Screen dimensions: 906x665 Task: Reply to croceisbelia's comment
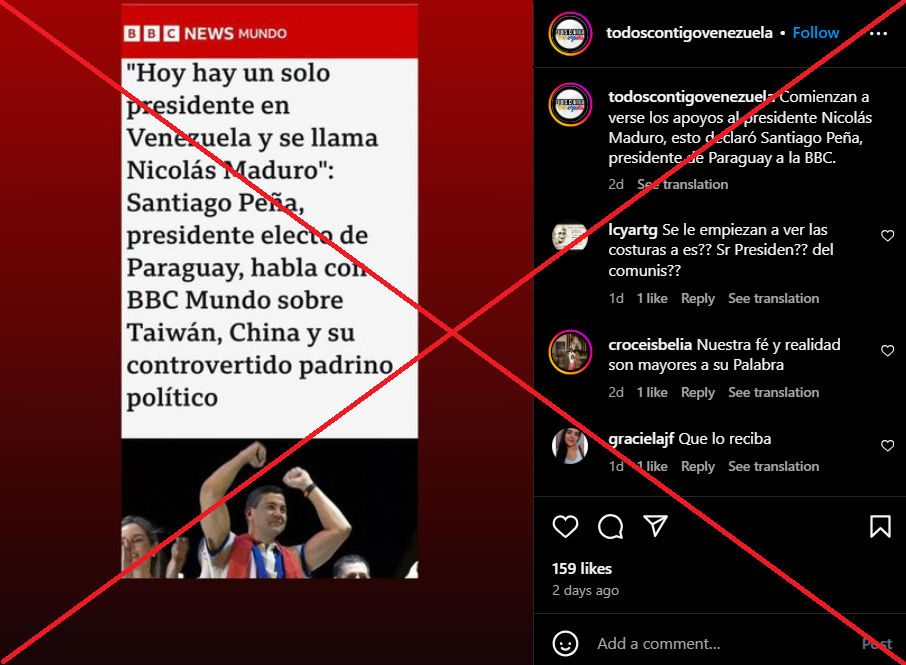click(x=697, y=393)
